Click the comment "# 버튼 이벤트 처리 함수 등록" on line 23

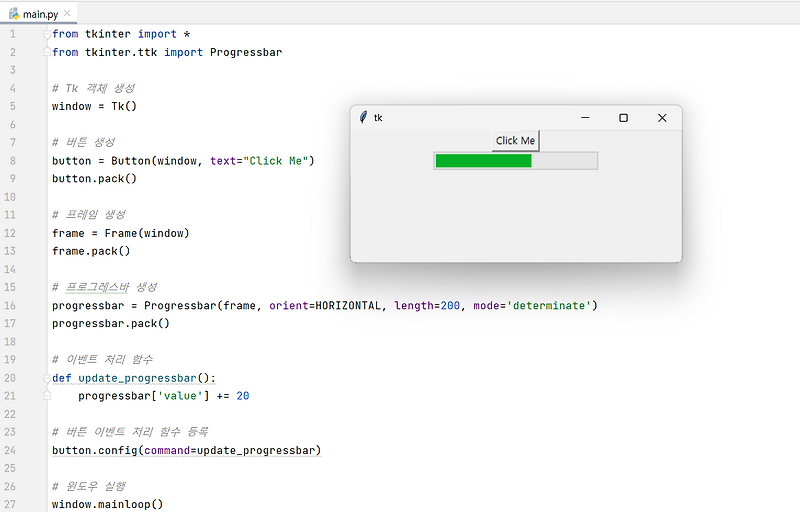point(130,432)
